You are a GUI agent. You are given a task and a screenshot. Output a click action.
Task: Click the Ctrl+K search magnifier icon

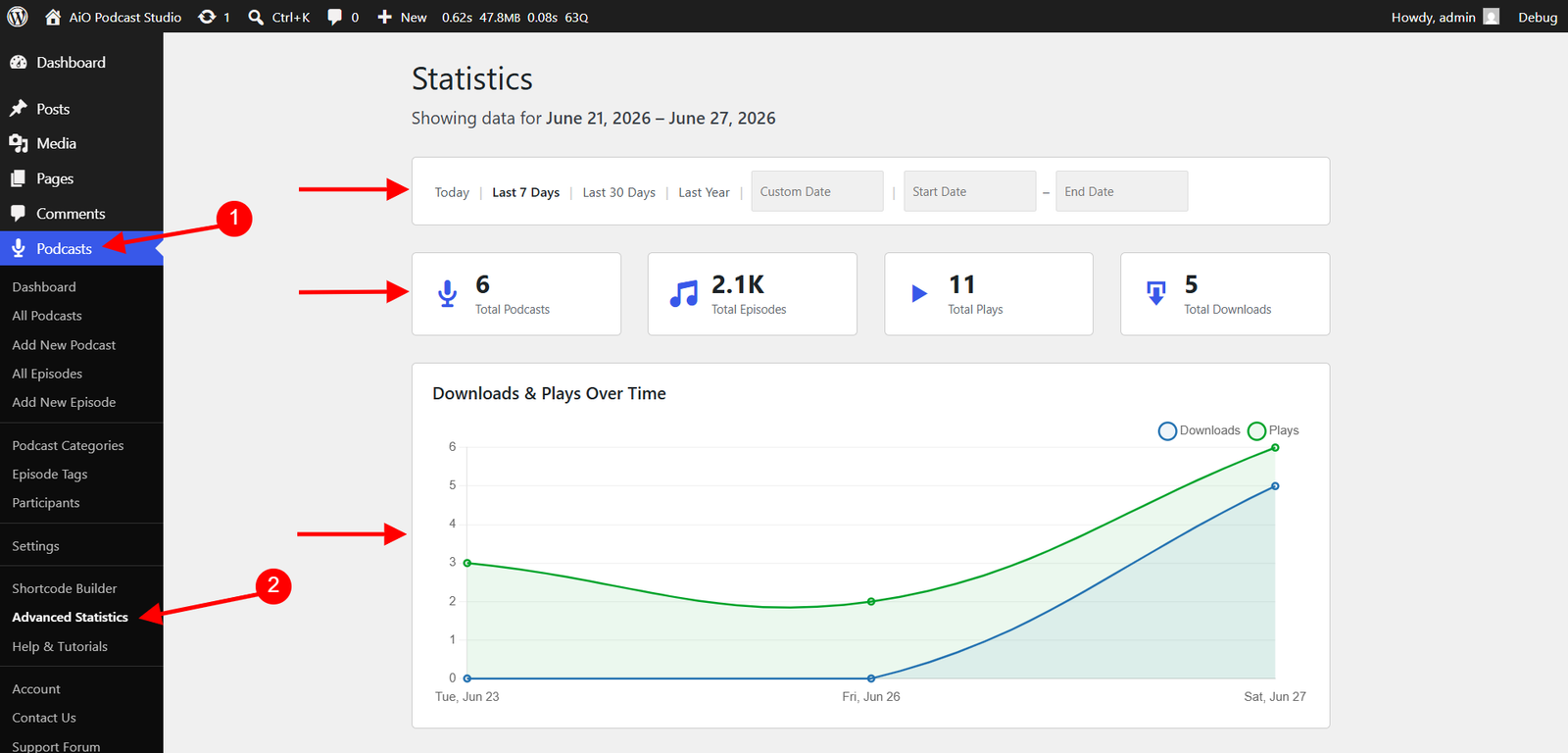point(256,17)
